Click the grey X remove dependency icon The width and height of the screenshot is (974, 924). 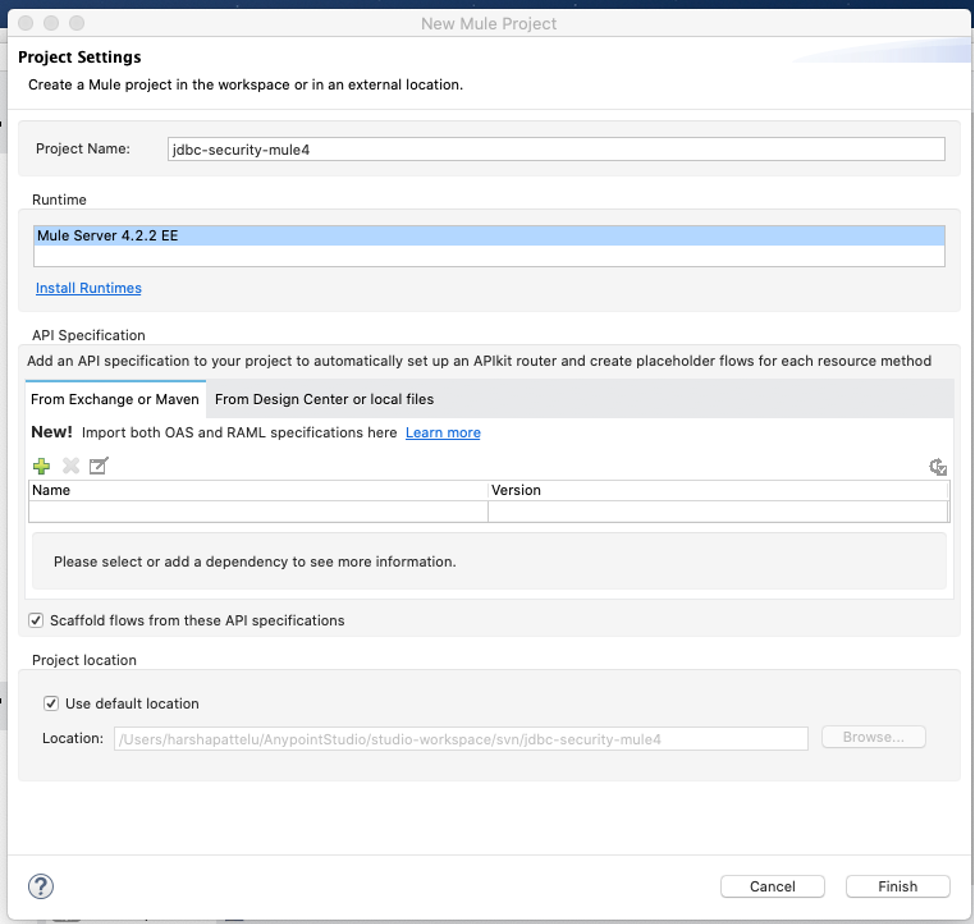pos(71,466)
